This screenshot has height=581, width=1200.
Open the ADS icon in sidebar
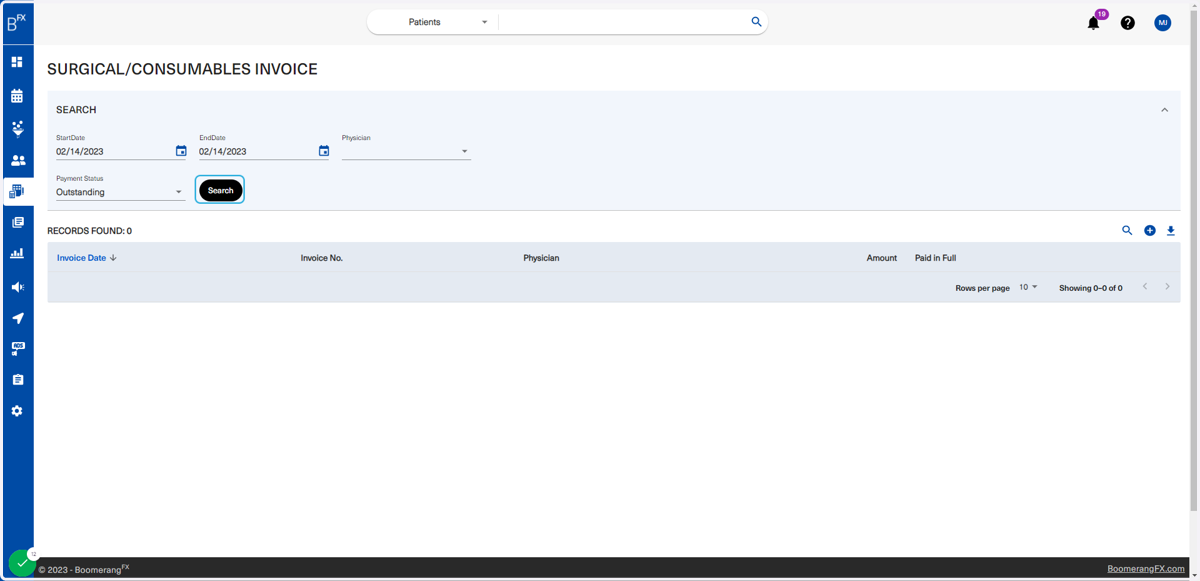click(x=17, y=349)
